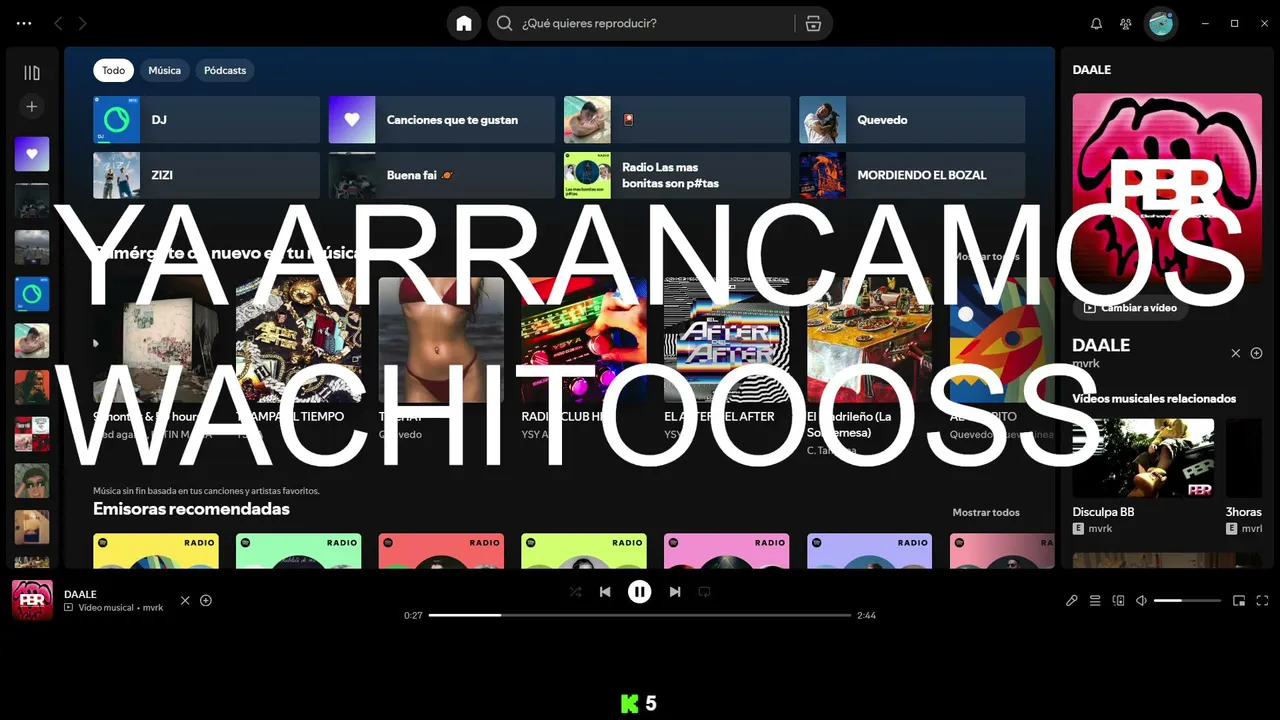Pause the current song

640,592
